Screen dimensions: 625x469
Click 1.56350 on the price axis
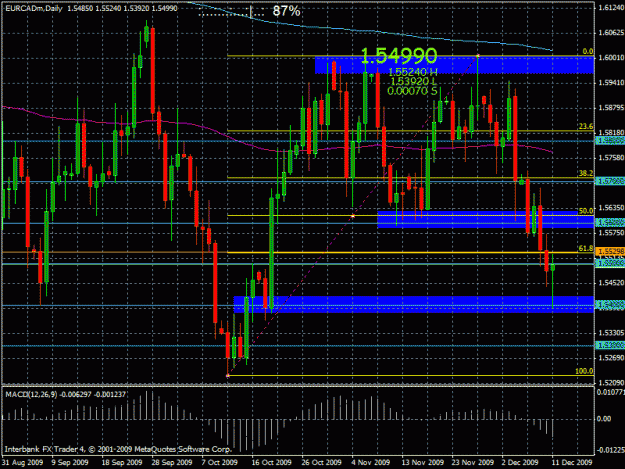click(x=611, y=208)
